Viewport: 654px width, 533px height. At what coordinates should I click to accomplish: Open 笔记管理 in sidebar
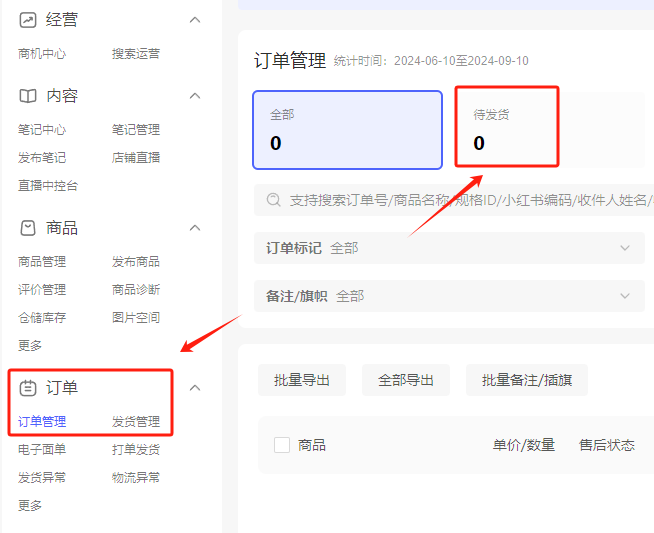[136, 130]
